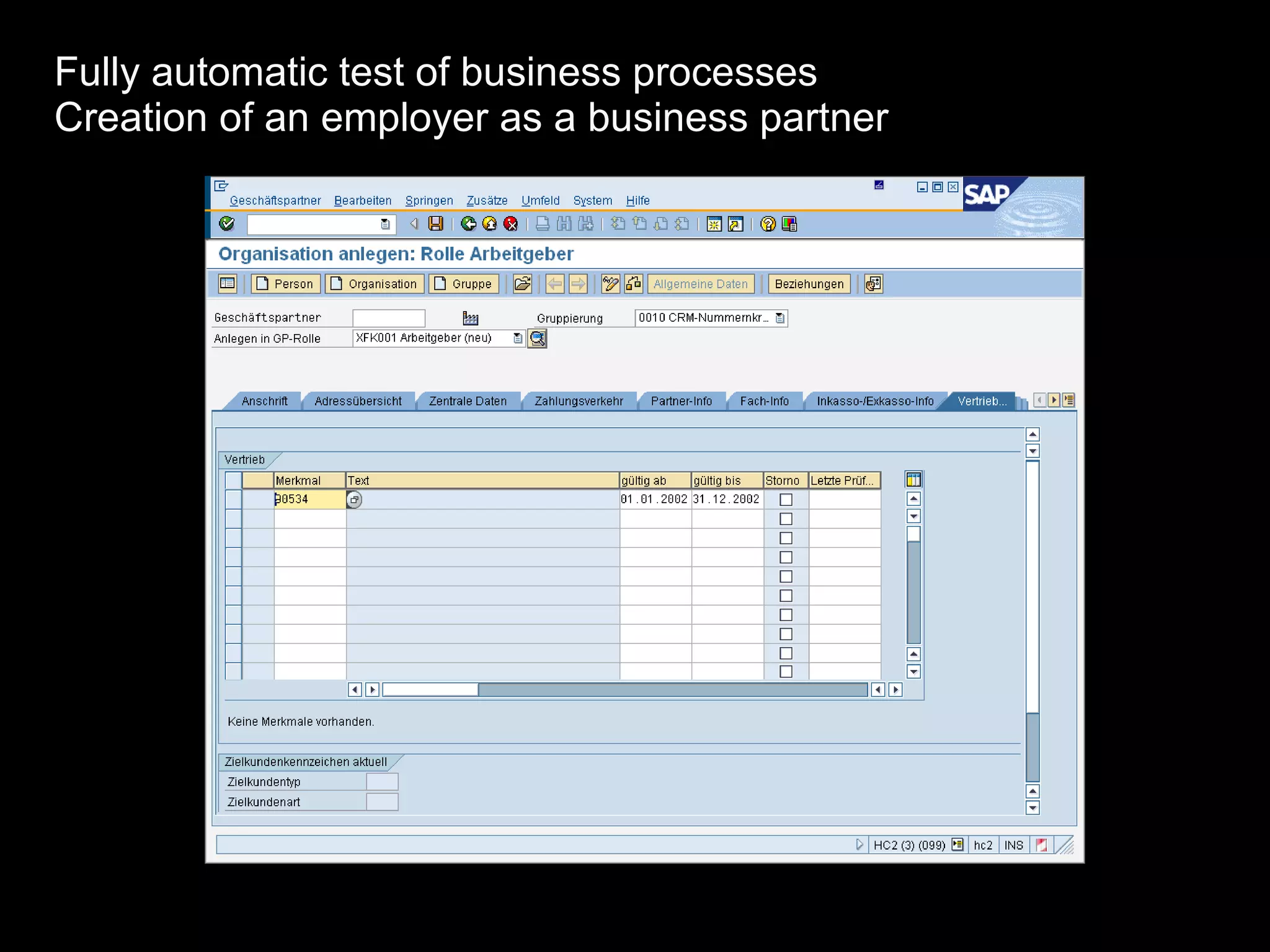This screenshot has width=1270, height=952.
Task: Open the command field history dropdown
Action: point(385,224)
